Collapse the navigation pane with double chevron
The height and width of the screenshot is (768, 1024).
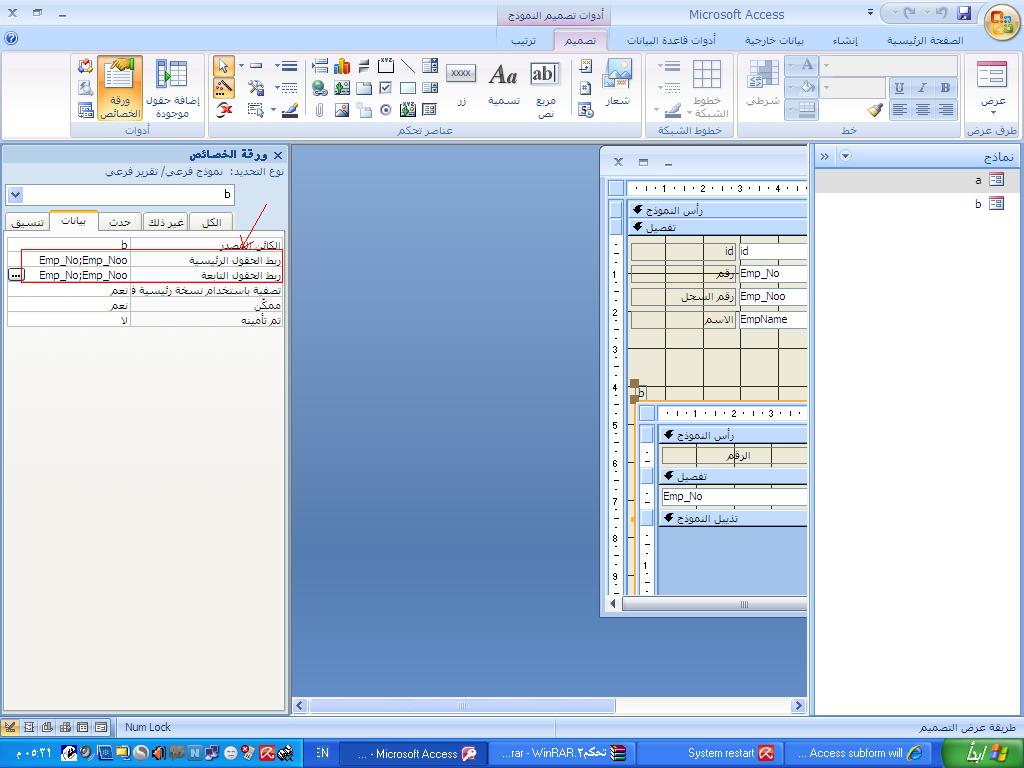[x=824, y=156]
